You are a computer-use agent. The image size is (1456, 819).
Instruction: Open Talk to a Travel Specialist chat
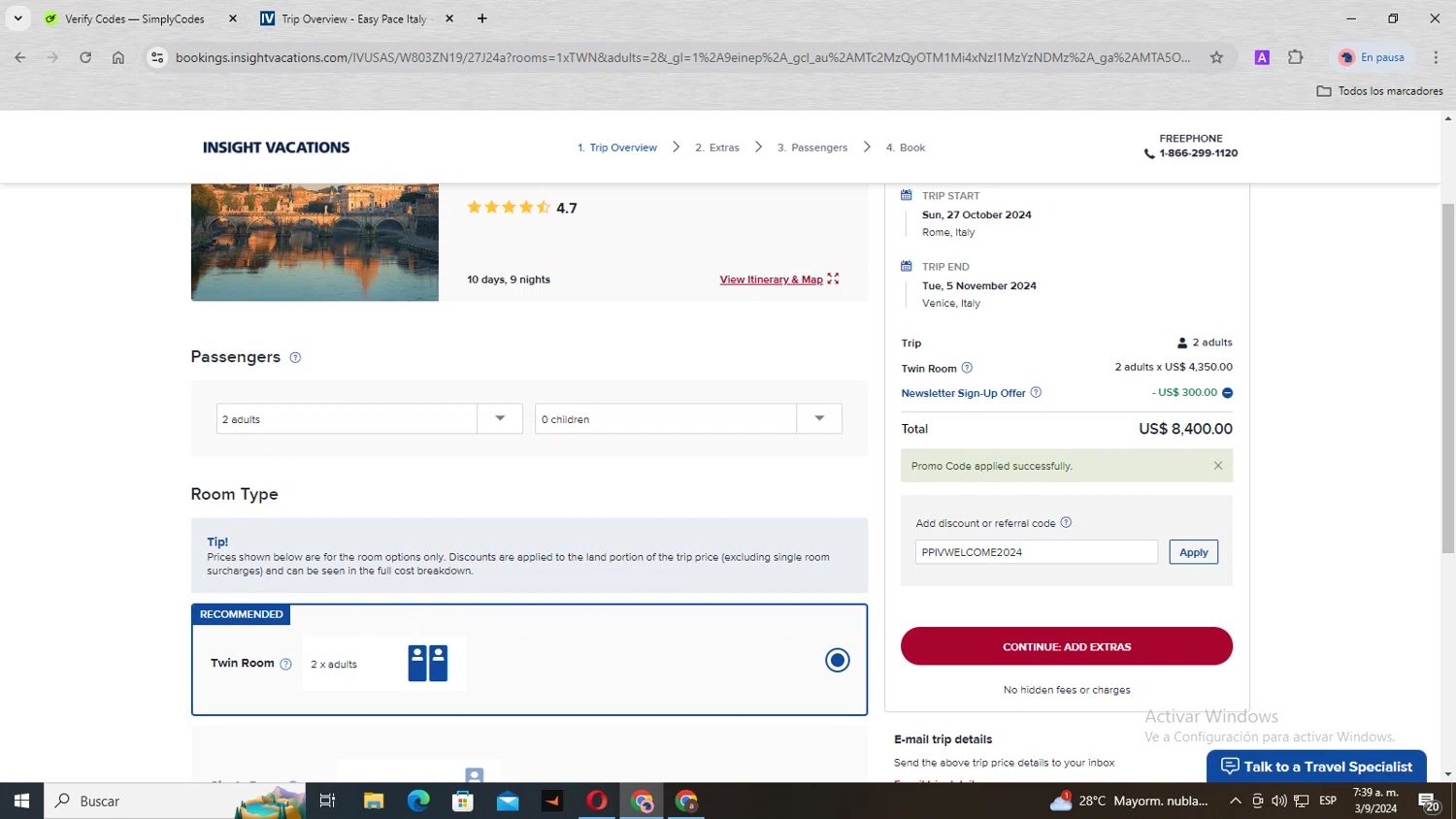[x=1316, y=767]
